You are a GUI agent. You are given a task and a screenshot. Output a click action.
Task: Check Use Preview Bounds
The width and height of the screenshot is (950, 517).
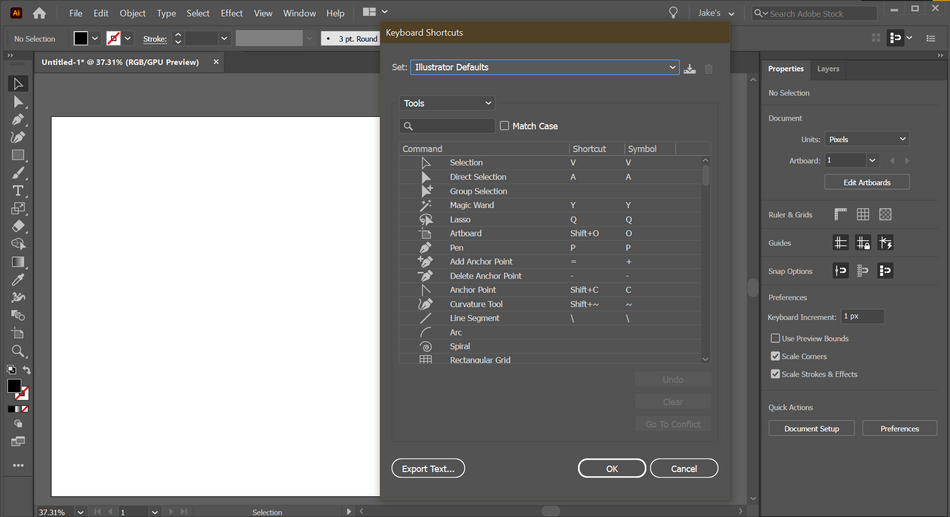point(775,338)
